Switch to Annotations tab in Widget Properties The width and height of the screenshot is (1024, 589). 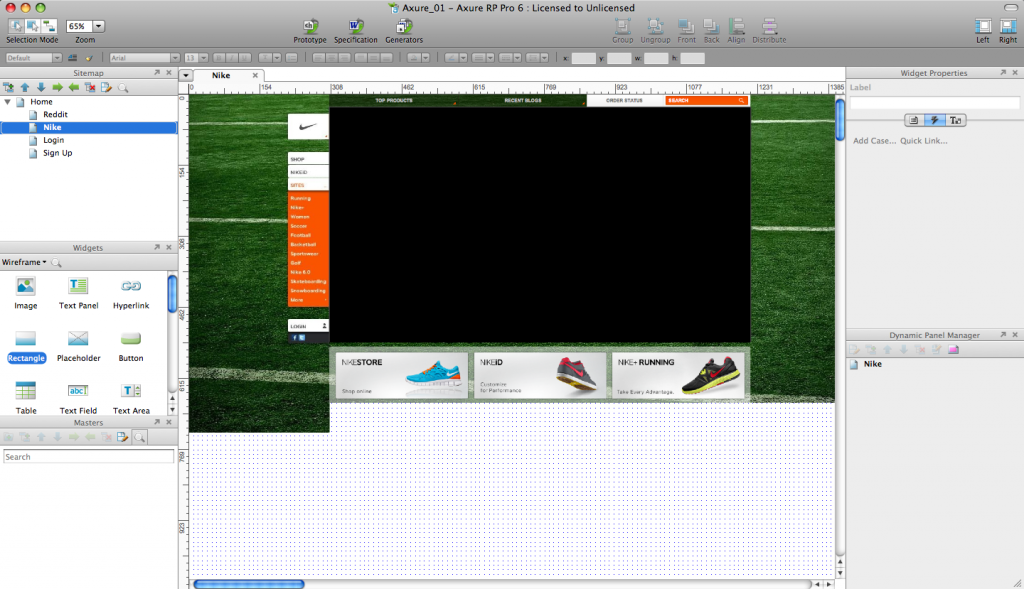(914, 120)
